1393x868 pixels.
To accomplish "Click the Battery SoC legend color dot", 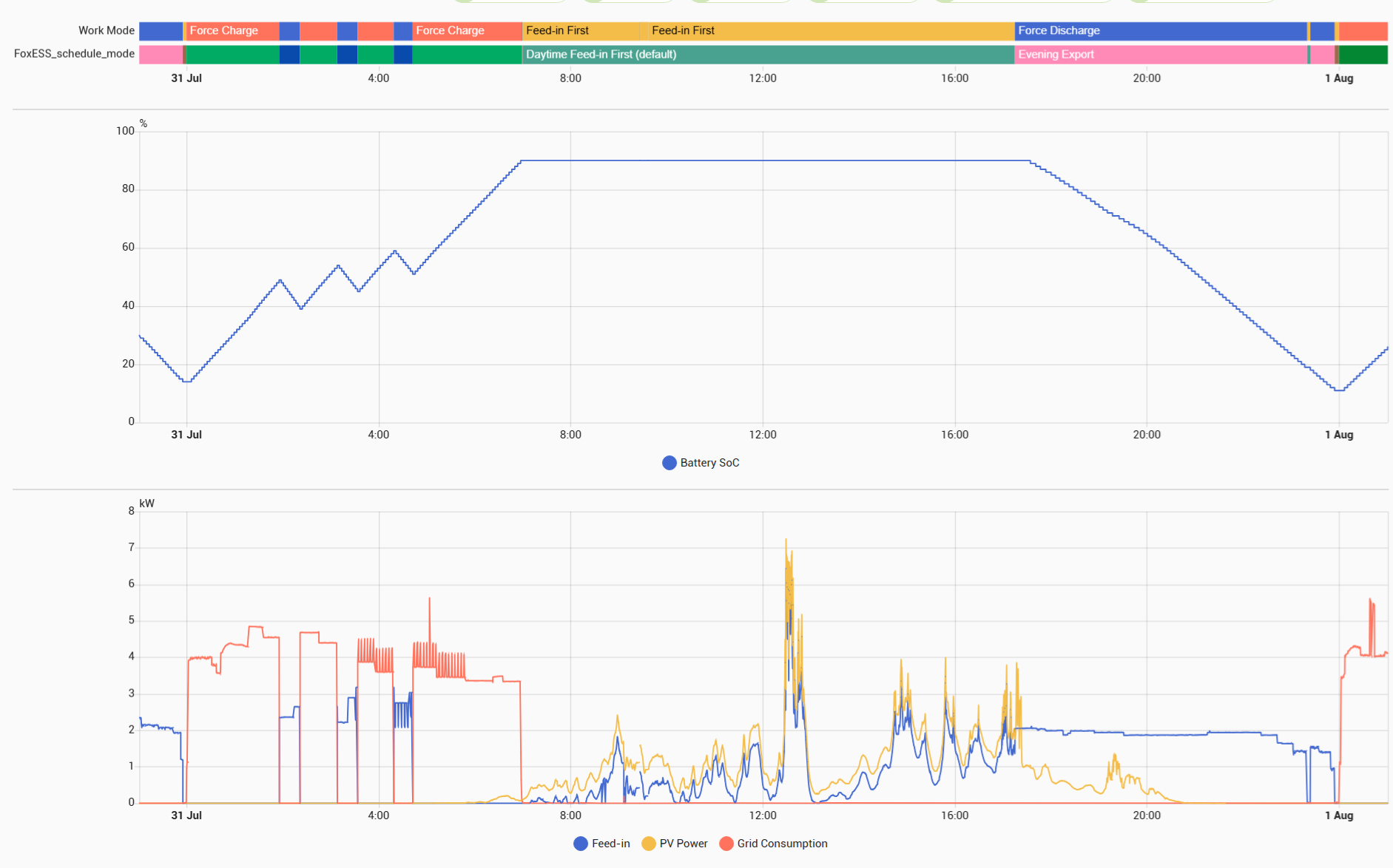I will point(669,463).
